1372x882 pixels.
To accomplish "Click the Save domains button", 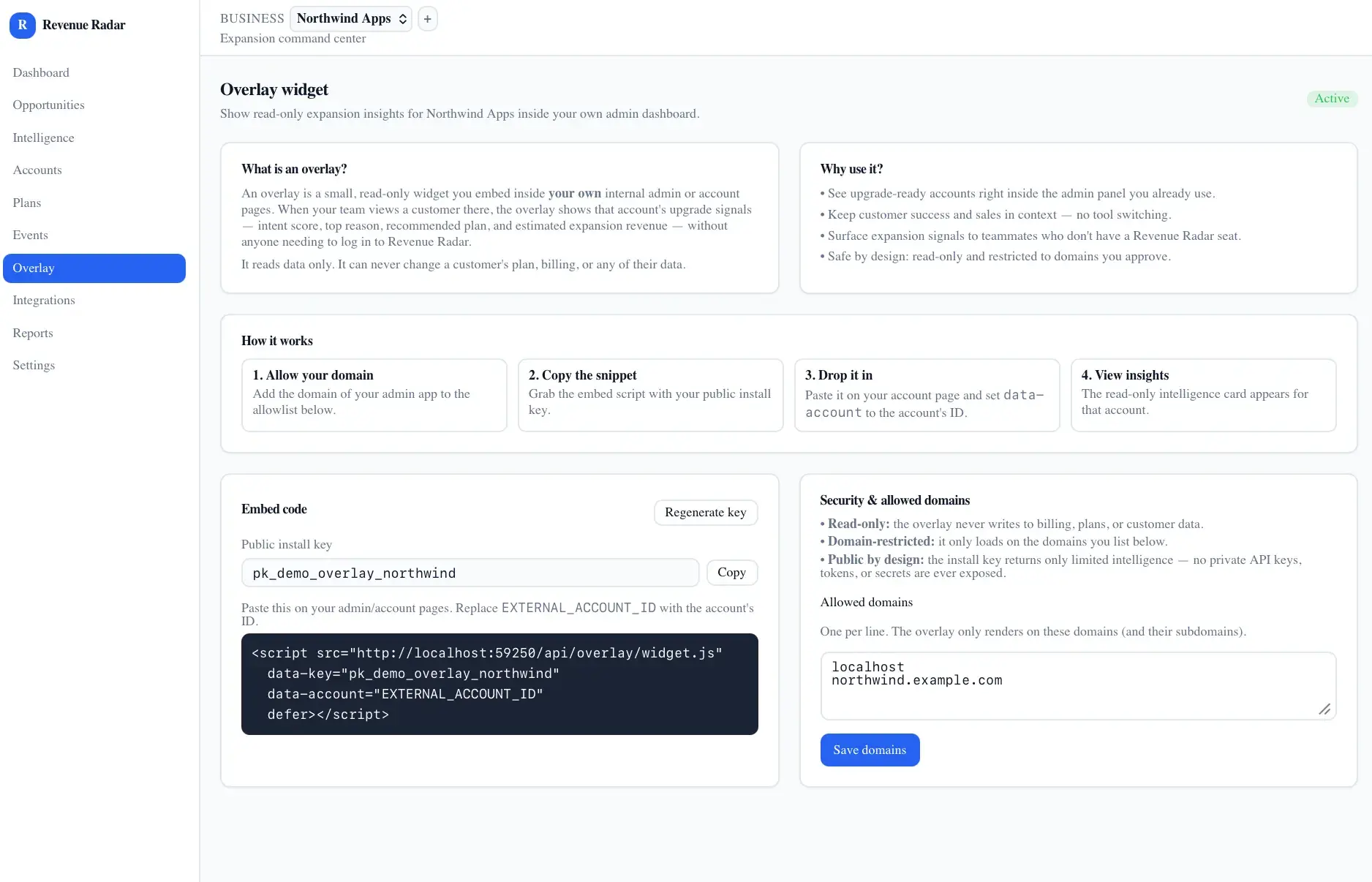I will click(870, 750).
